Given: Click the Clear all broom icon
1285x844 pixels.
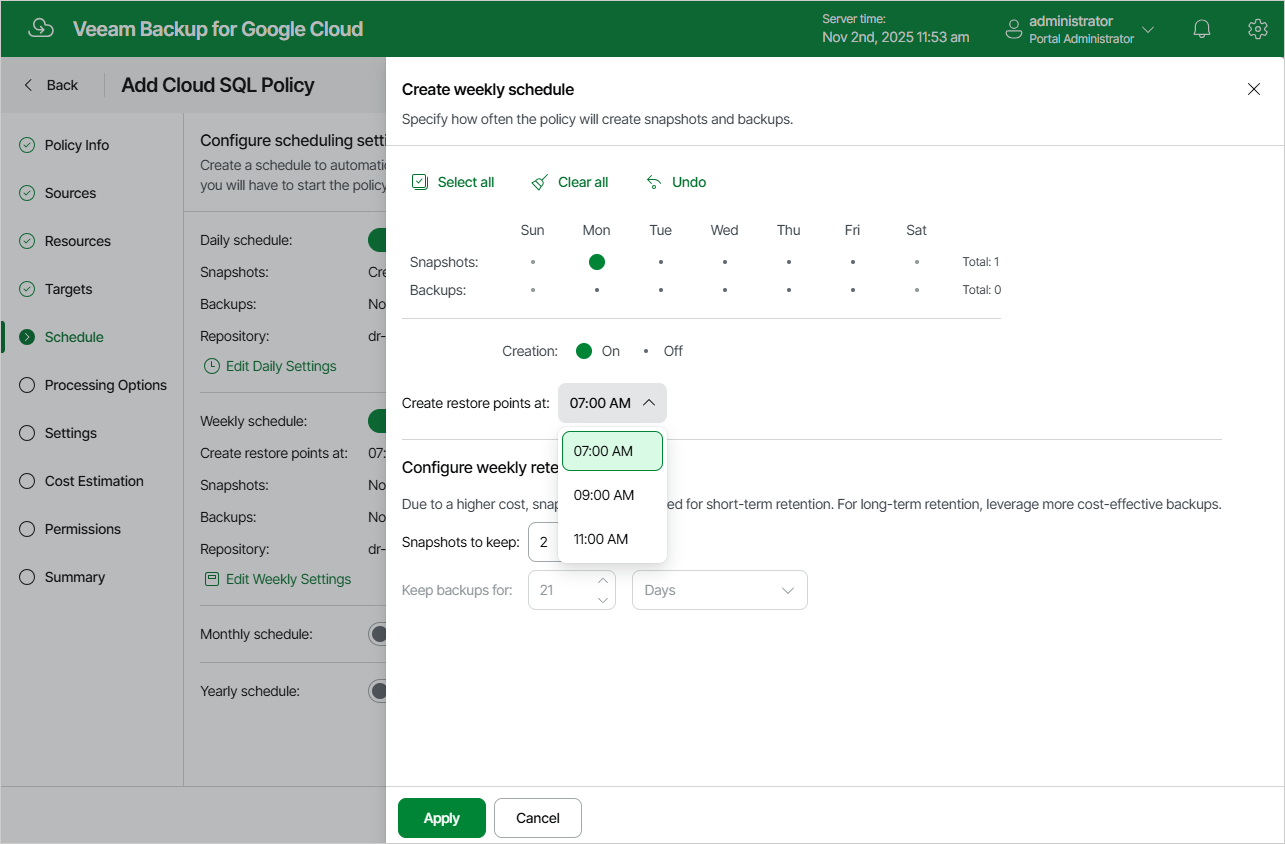Looking at the screenshot, I should pos(540,182).
